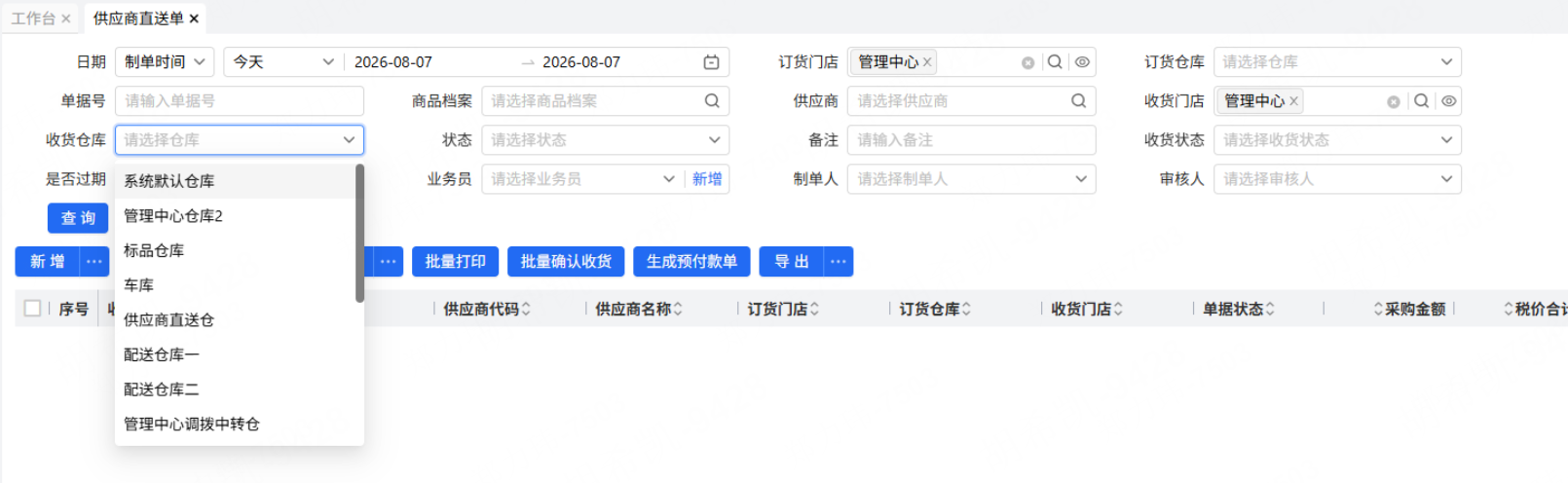Sort by 采购金额 column
Viewport: 1568px width, 483px height.
coord(1378,309)
